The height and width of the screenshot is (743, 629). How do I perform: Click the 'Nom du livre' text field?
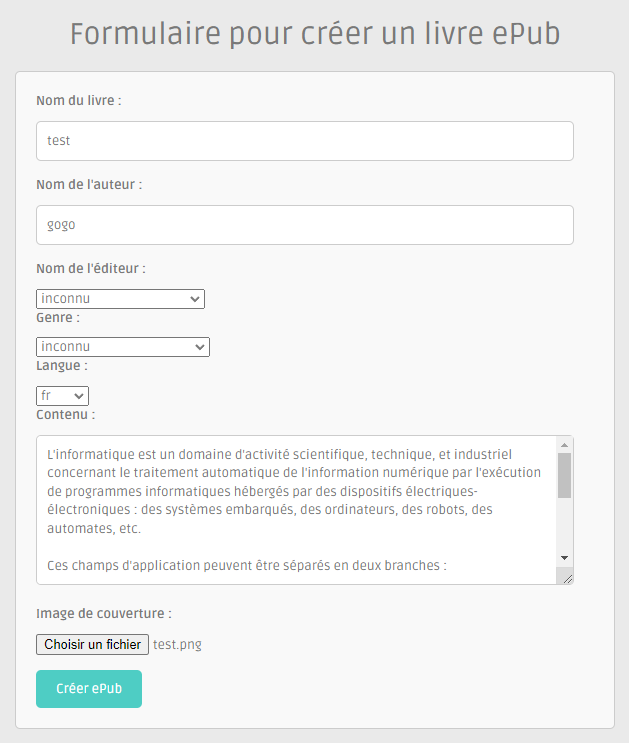304,141
